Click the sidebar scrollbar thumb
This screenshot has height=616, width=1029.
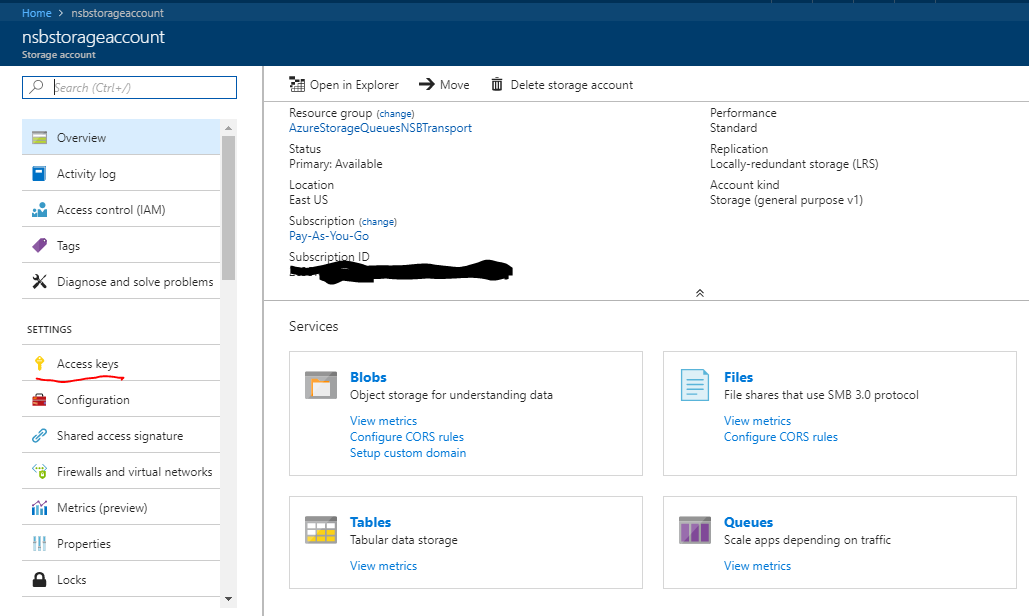click(x=228, y=208)
